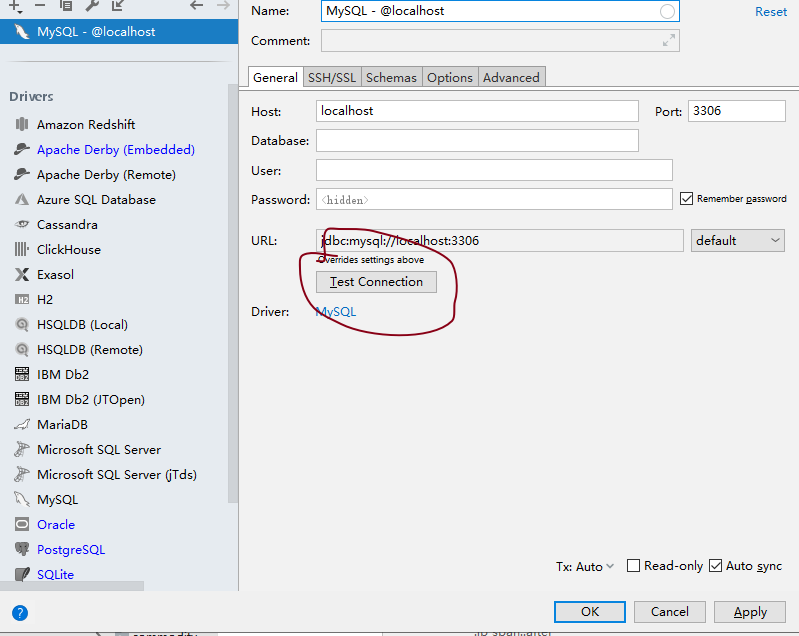Switch to the SSH/SSL tab

[332, 77]
